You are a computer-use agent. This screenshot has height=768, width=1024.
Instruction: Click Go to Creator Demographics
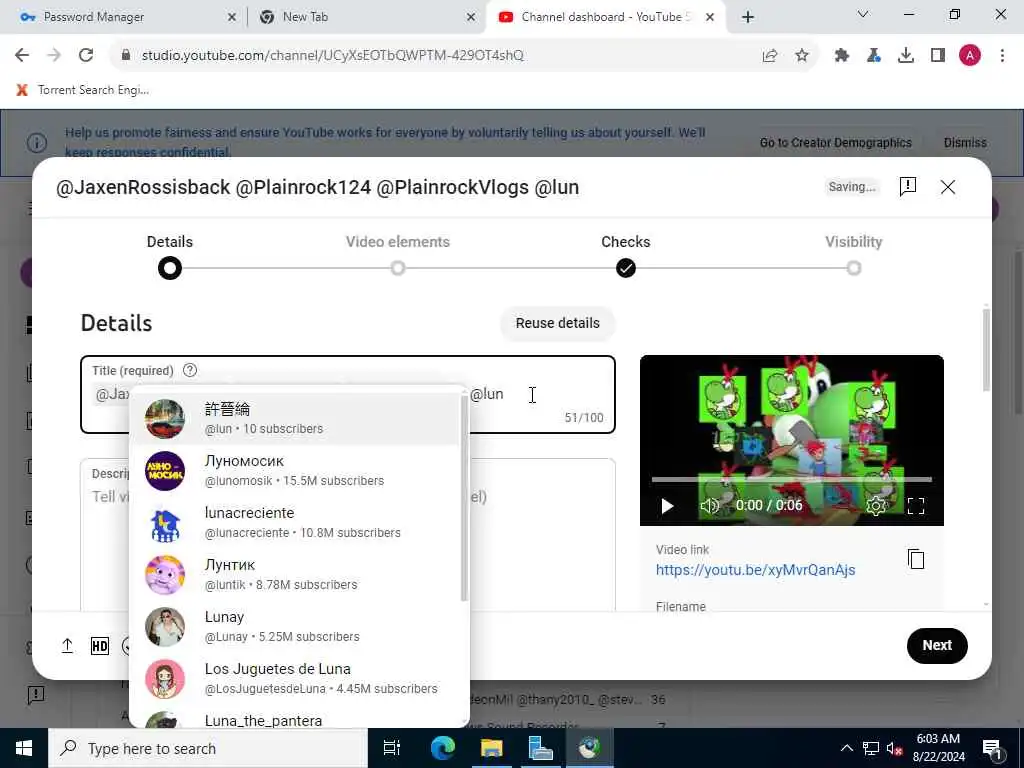point(835,142)
